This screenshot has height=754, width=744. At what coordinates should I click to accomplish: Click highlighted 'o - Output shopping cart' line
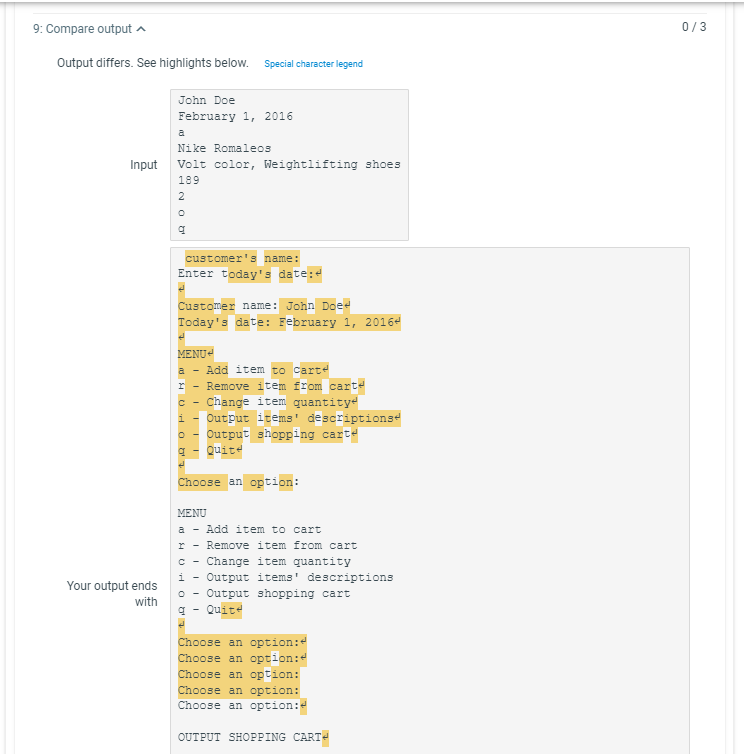(x=267, y=434)
